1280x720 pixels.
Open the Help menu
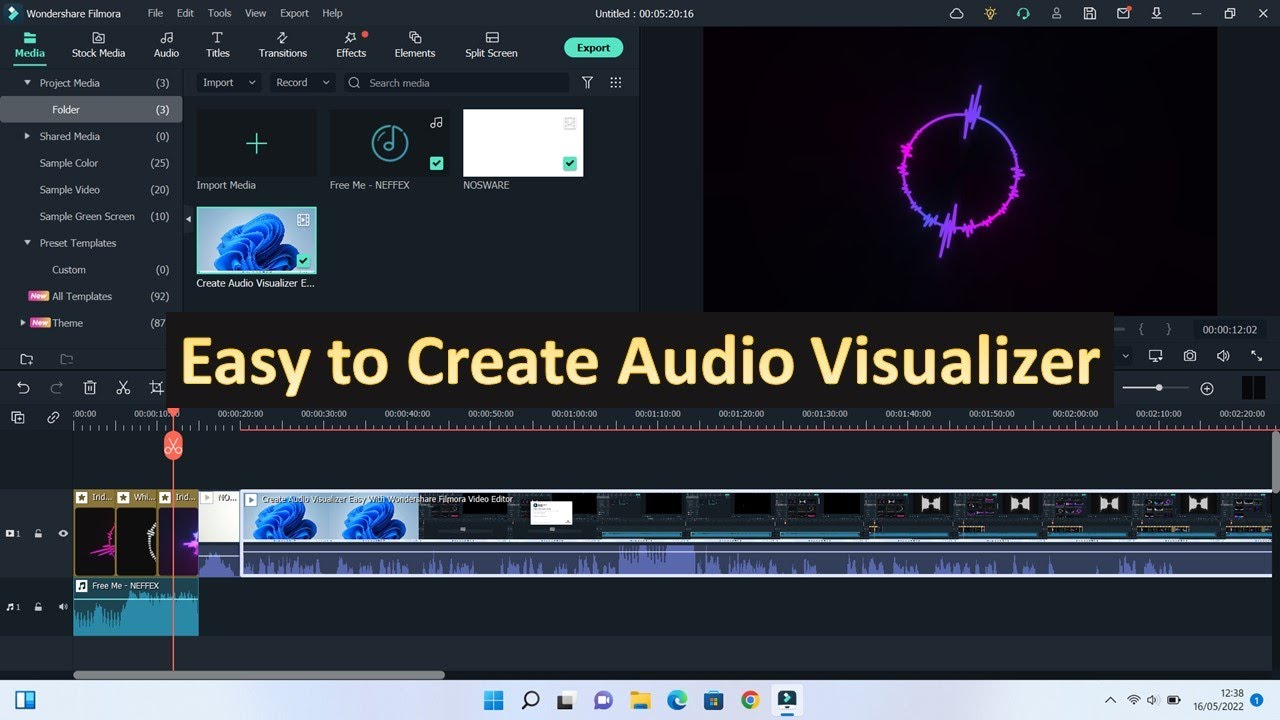pyautogui.click(x=332, y=13)
